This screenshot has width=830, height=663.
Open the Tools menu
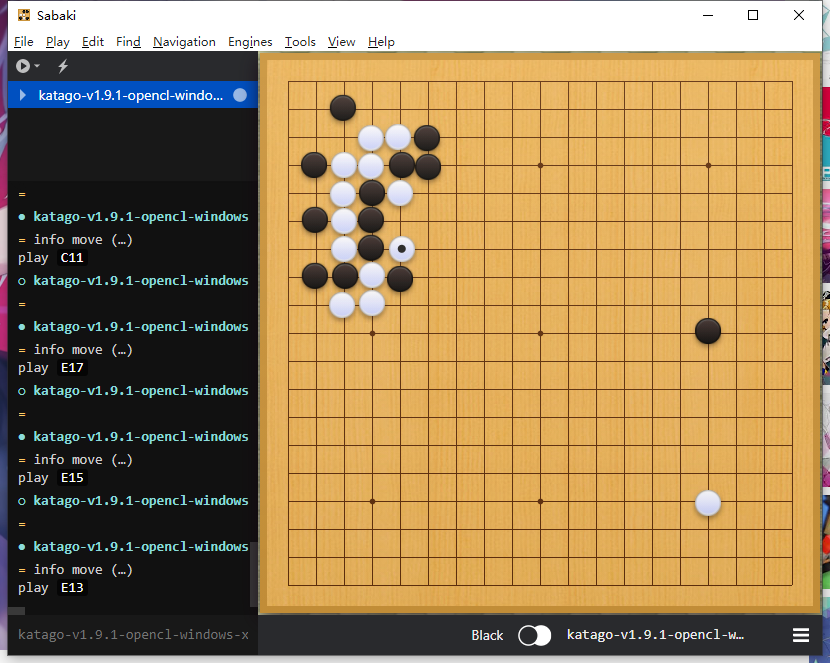pos(300,42)
